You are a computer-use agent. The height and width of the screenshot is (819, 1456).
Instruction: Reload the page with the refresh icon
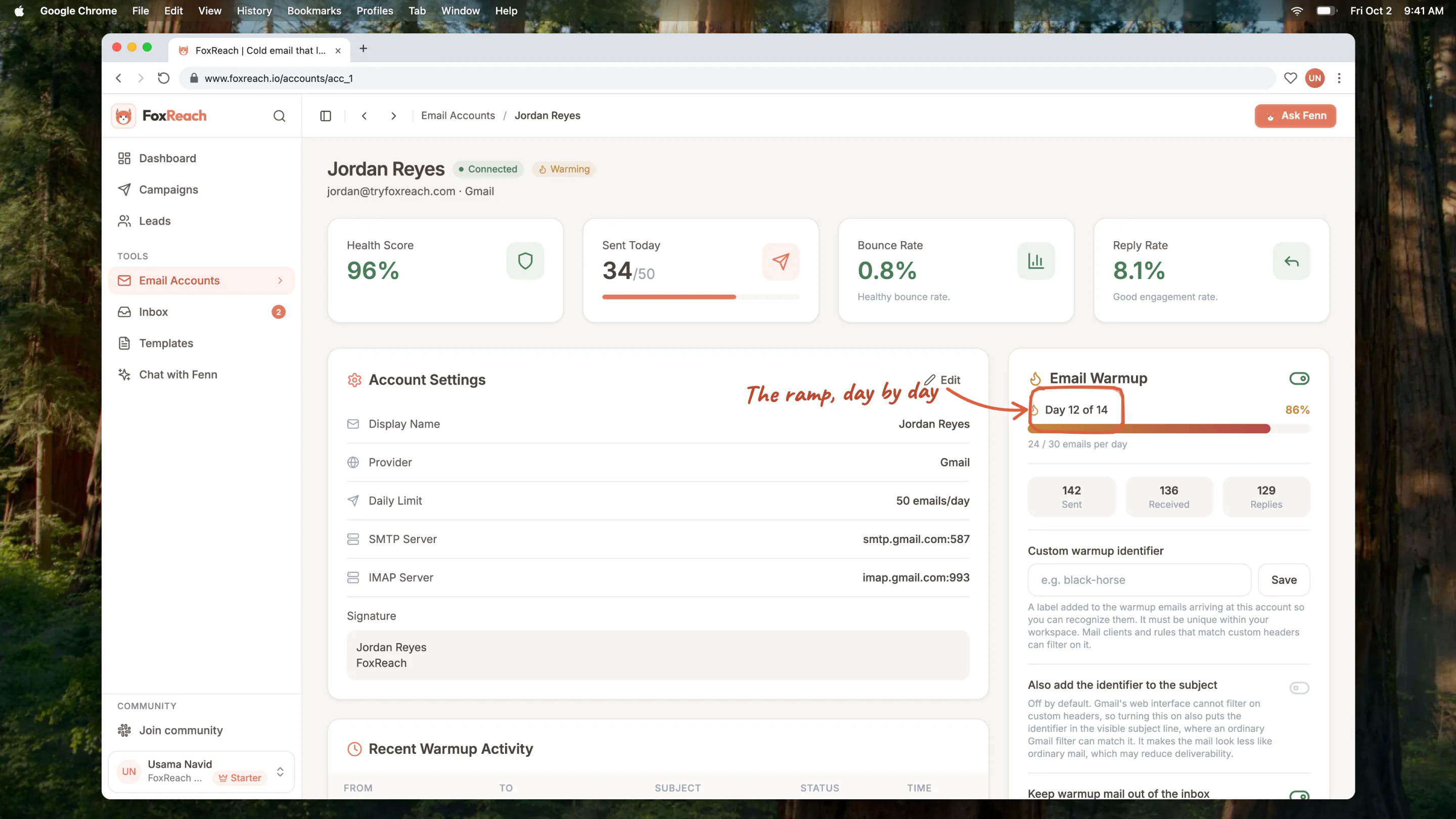coord(163,78)
